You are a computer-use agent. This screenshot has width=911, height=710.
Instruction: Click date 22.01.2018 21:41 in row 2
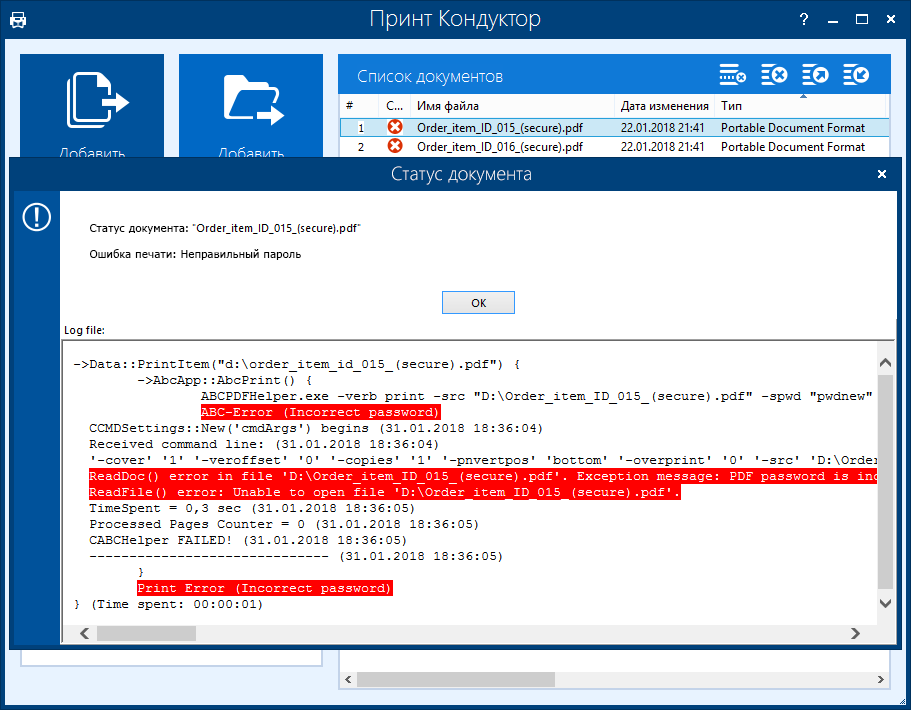[662, 147]
